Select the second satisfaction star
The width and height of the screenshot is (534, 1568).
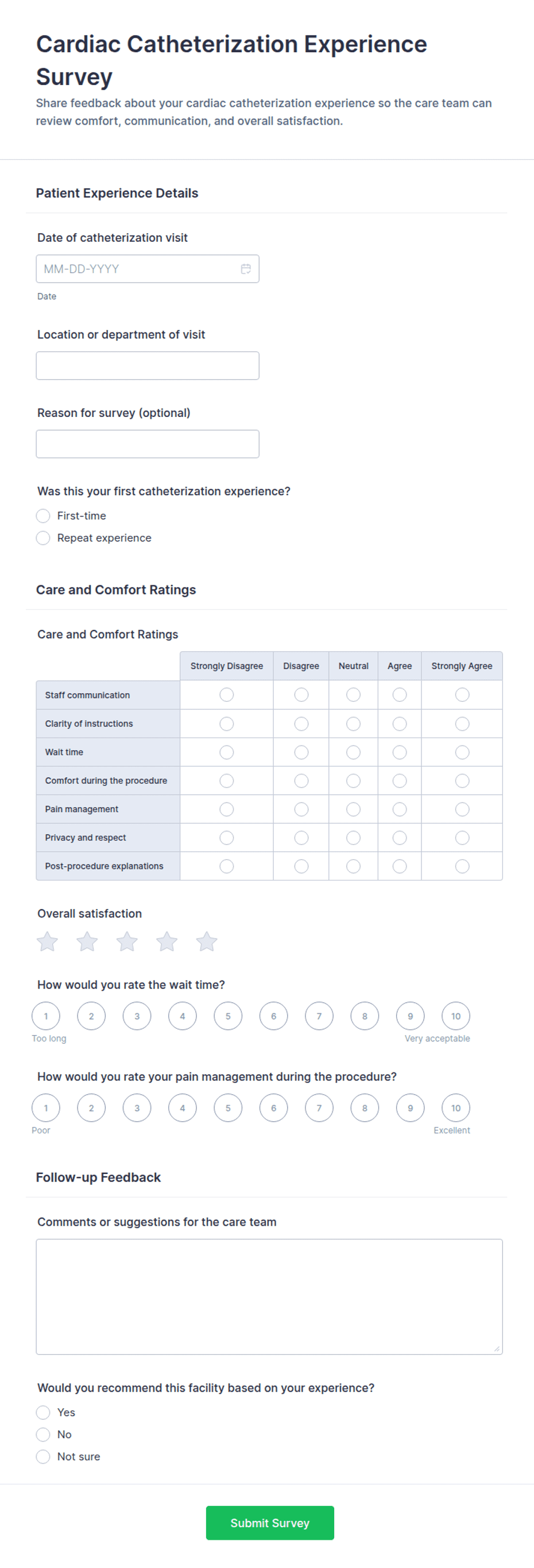click(x=87, y=941)
